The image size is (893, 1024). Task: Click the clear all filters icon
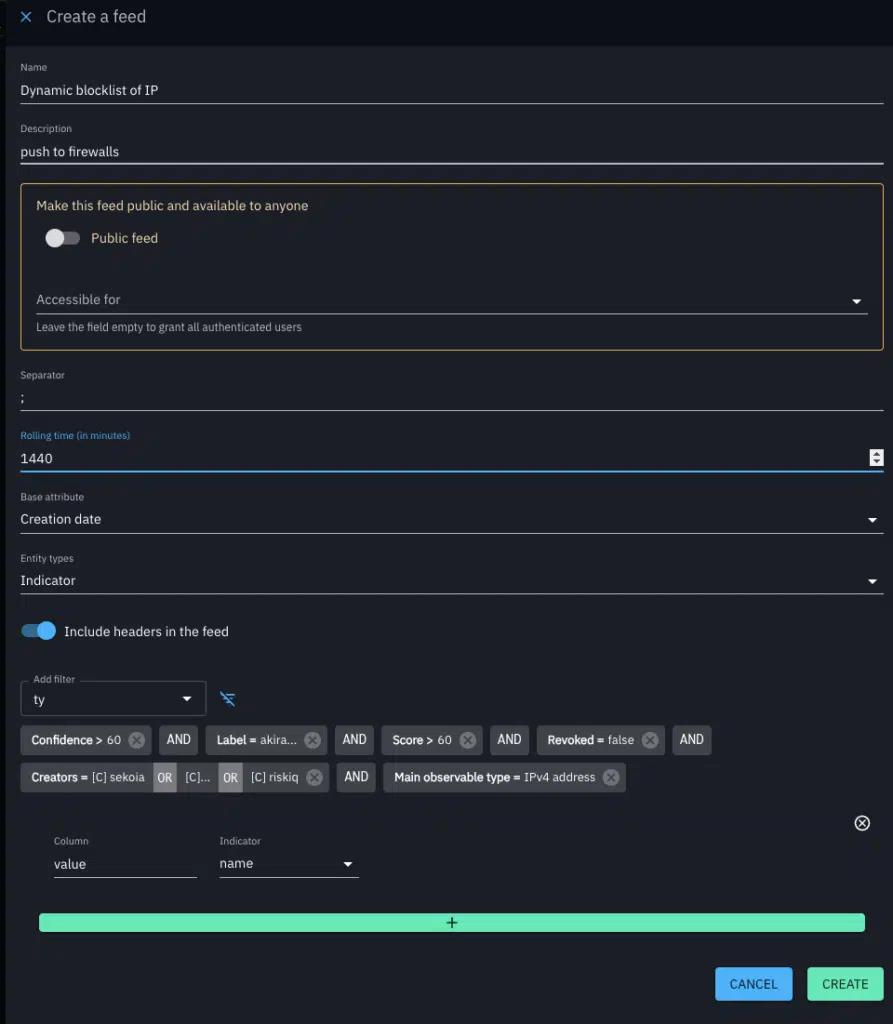tap(228, 699)
